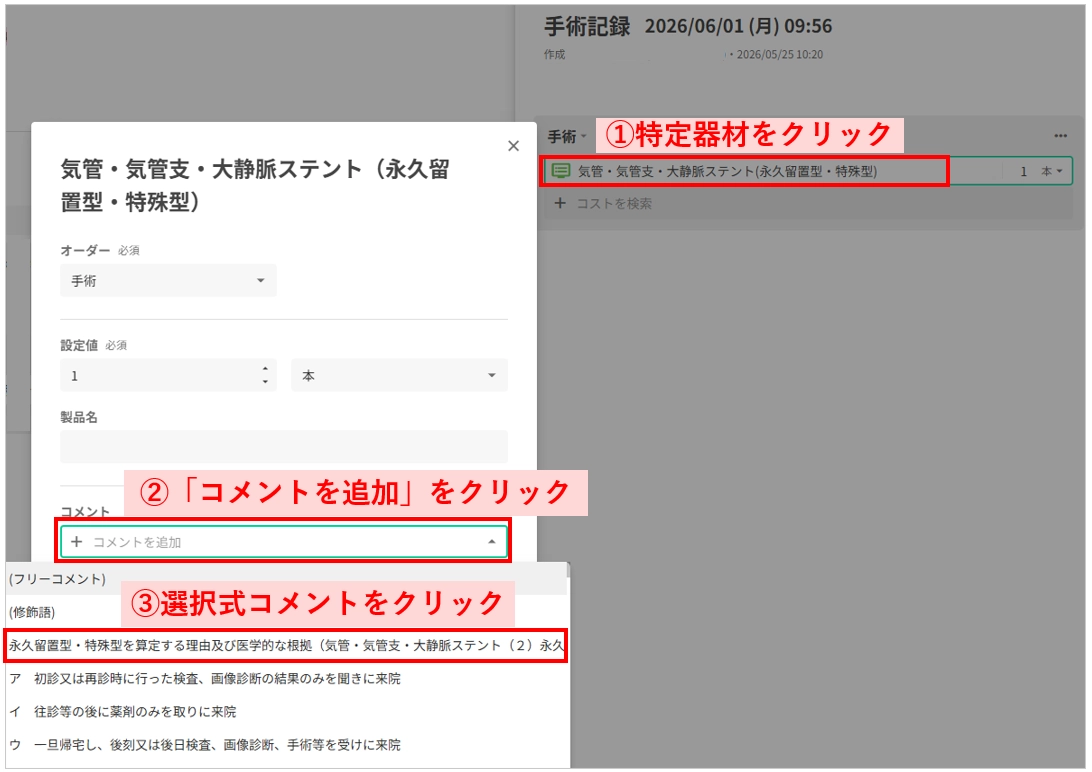Open the 本 unit dropdown on stent row
This screenshot has width=1092, height=772.
tap(1052, 171)
